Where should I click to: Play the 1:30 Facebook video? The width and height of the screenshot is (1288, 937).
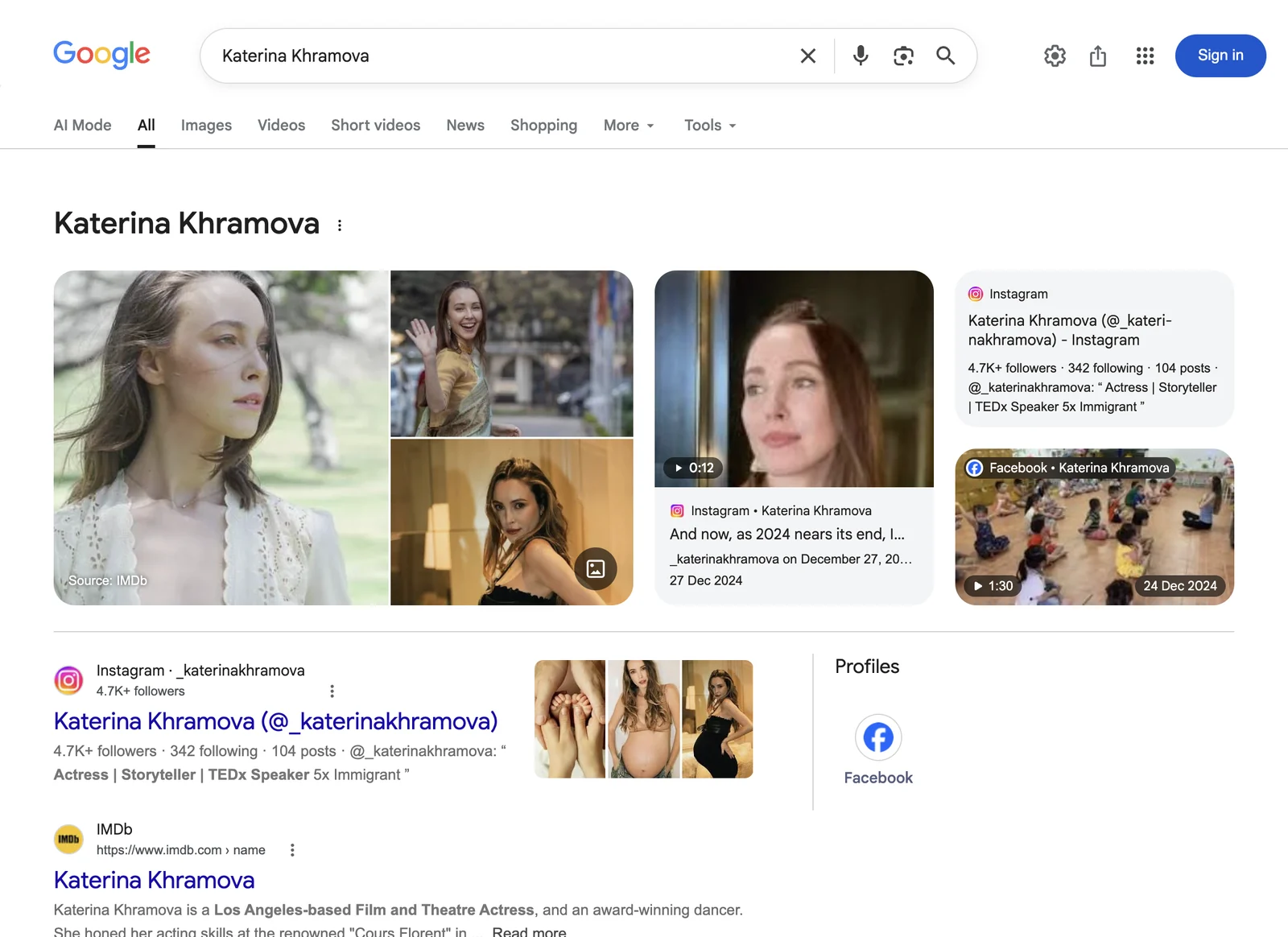pos(1094,526)
